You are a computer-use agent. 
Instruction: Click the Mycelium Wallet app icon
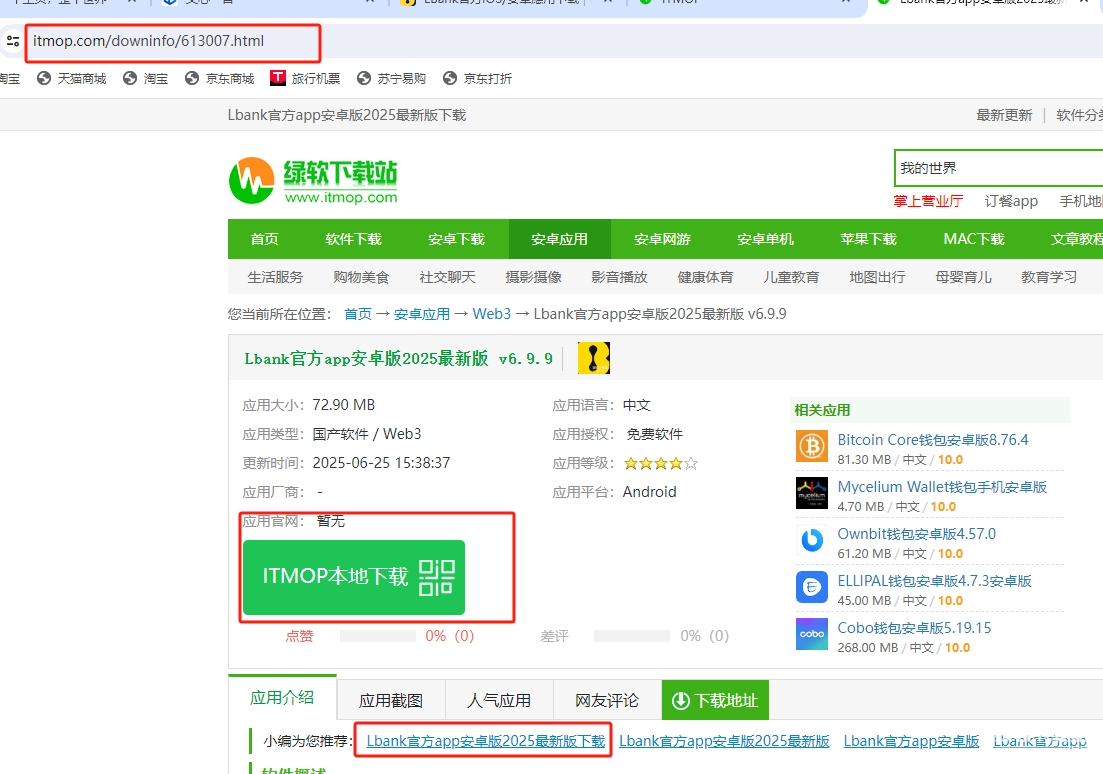click(812, 493)
